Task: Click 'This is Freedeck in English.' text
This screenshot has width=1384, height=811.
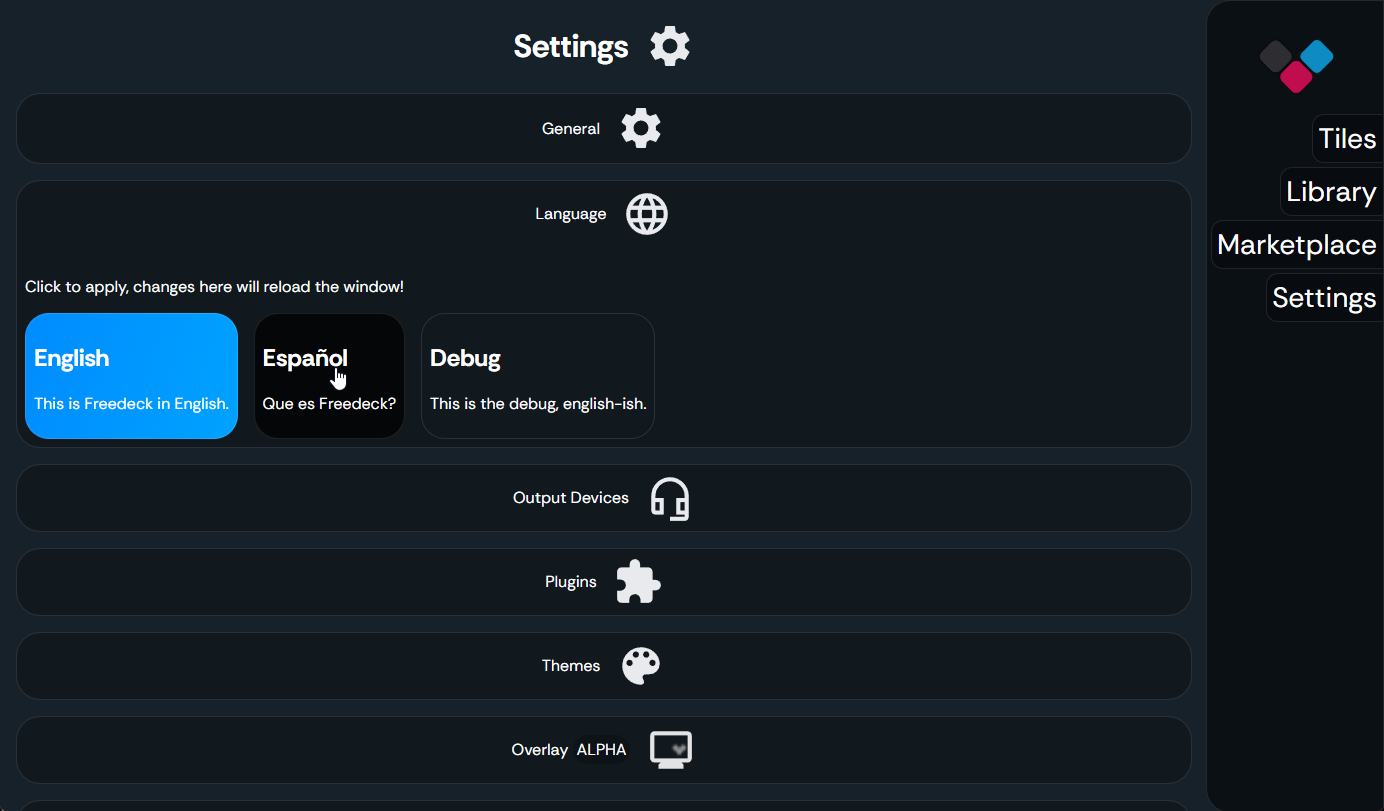Action: tap(131, 404)
